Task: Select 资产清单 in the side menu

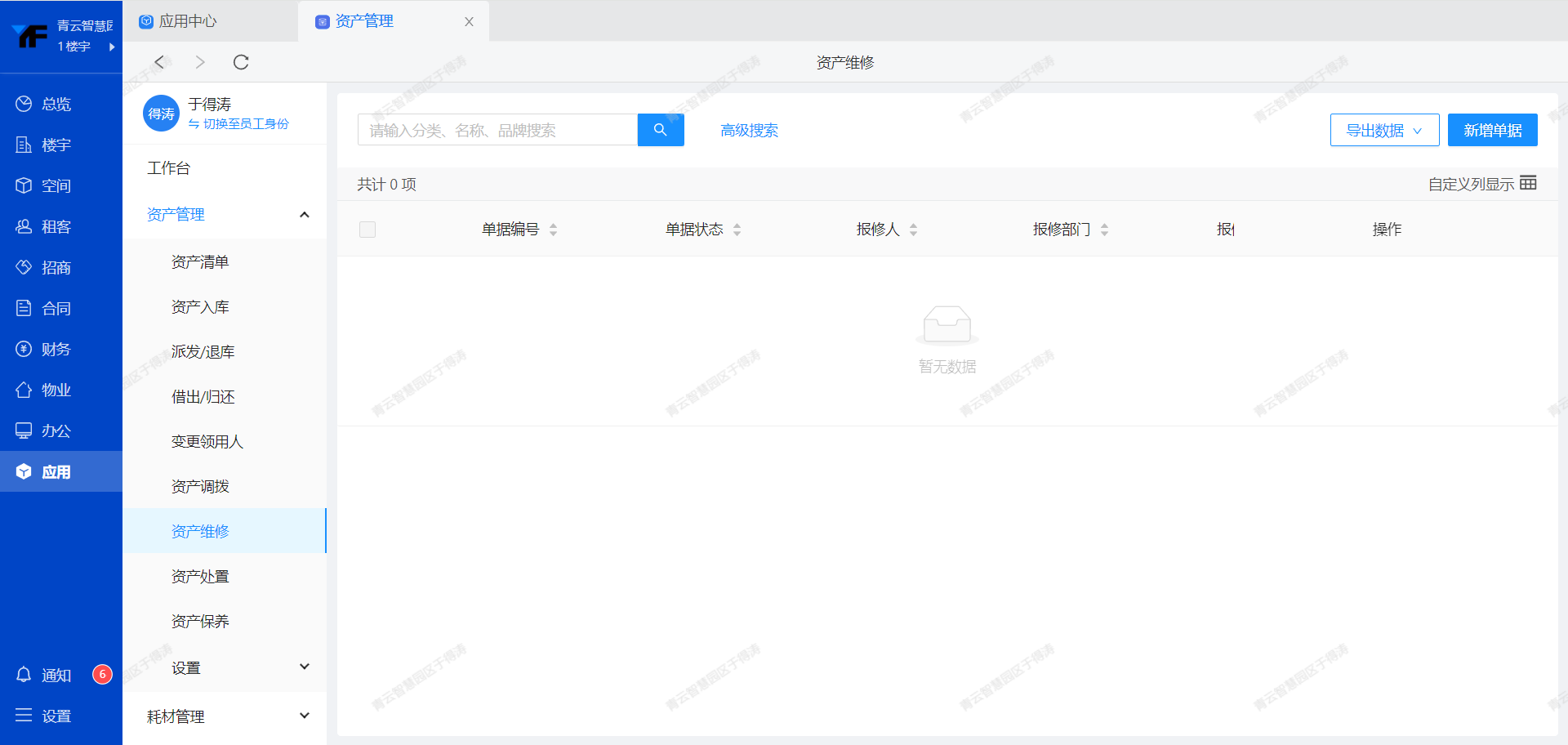Action: 200,262
